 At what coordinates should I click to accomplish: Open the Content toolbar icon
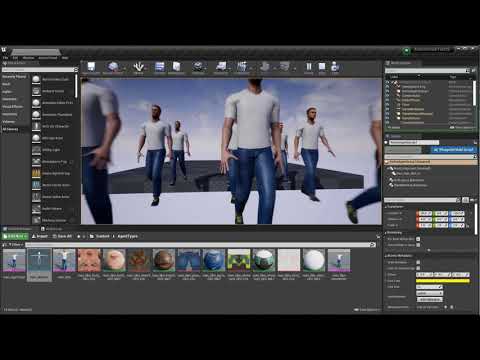pos(160,67)
